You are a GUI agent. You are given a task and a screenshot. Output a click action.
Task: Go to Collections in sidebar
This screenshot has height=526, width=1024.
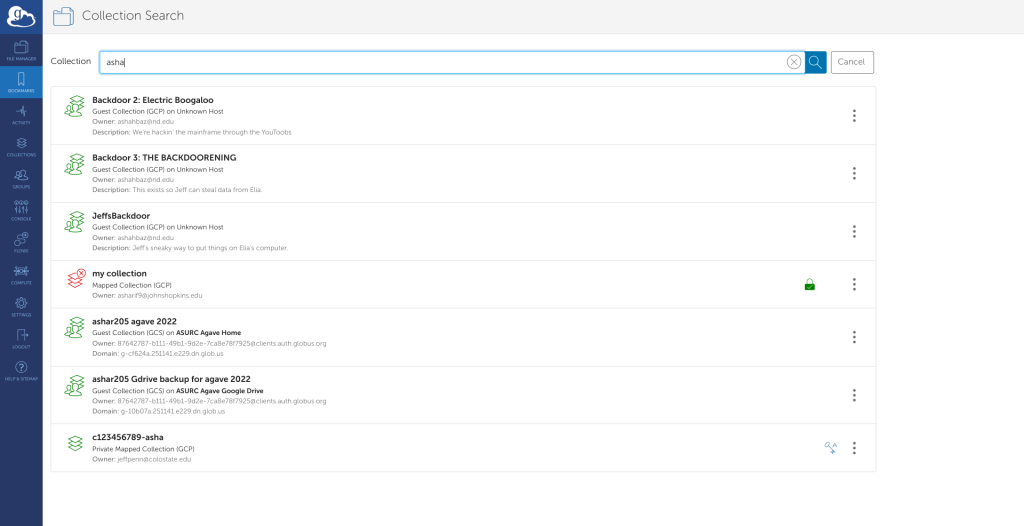21,146
